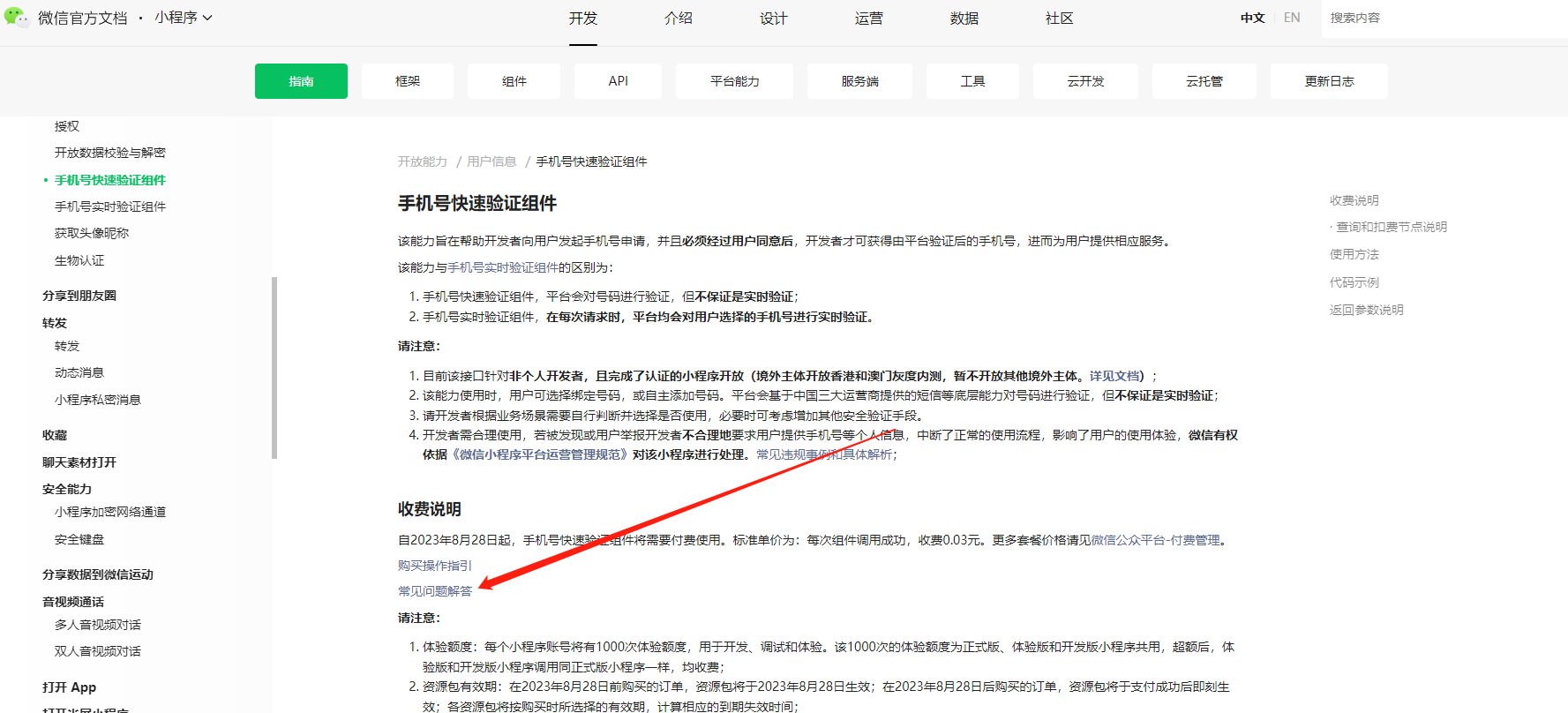Jump to 收费说明 in the outline
The width and height of the screenshot is (1568, 713).
pos(1354,200)
